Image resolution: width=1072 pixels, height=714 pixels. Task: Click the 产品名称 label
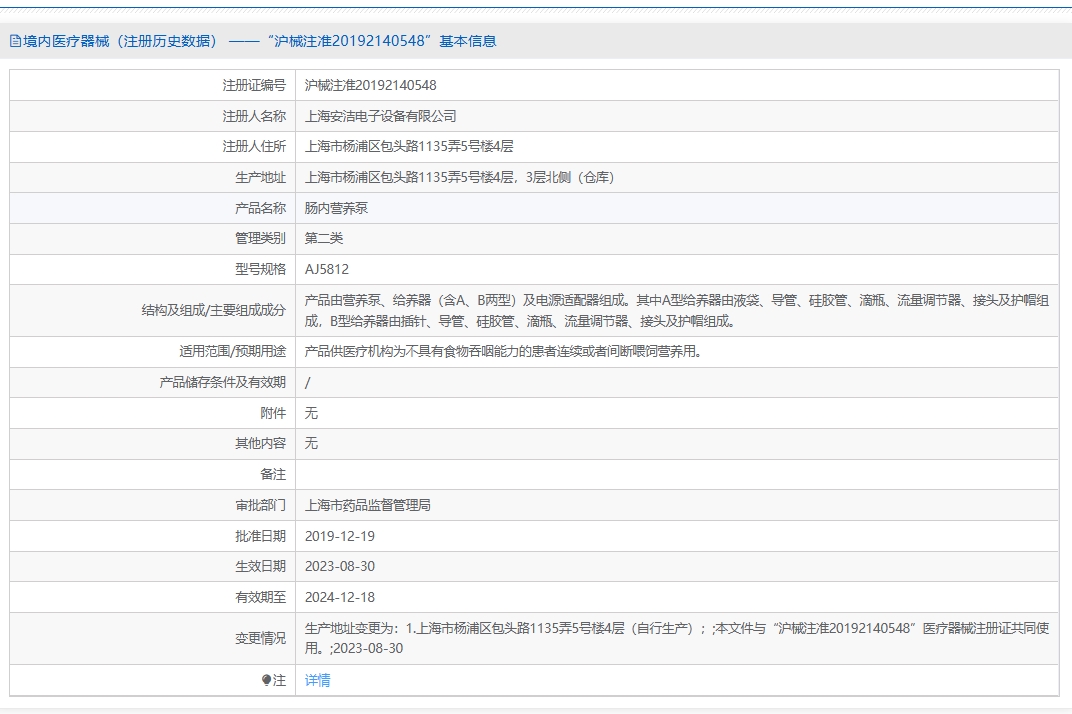coord(260,209)
